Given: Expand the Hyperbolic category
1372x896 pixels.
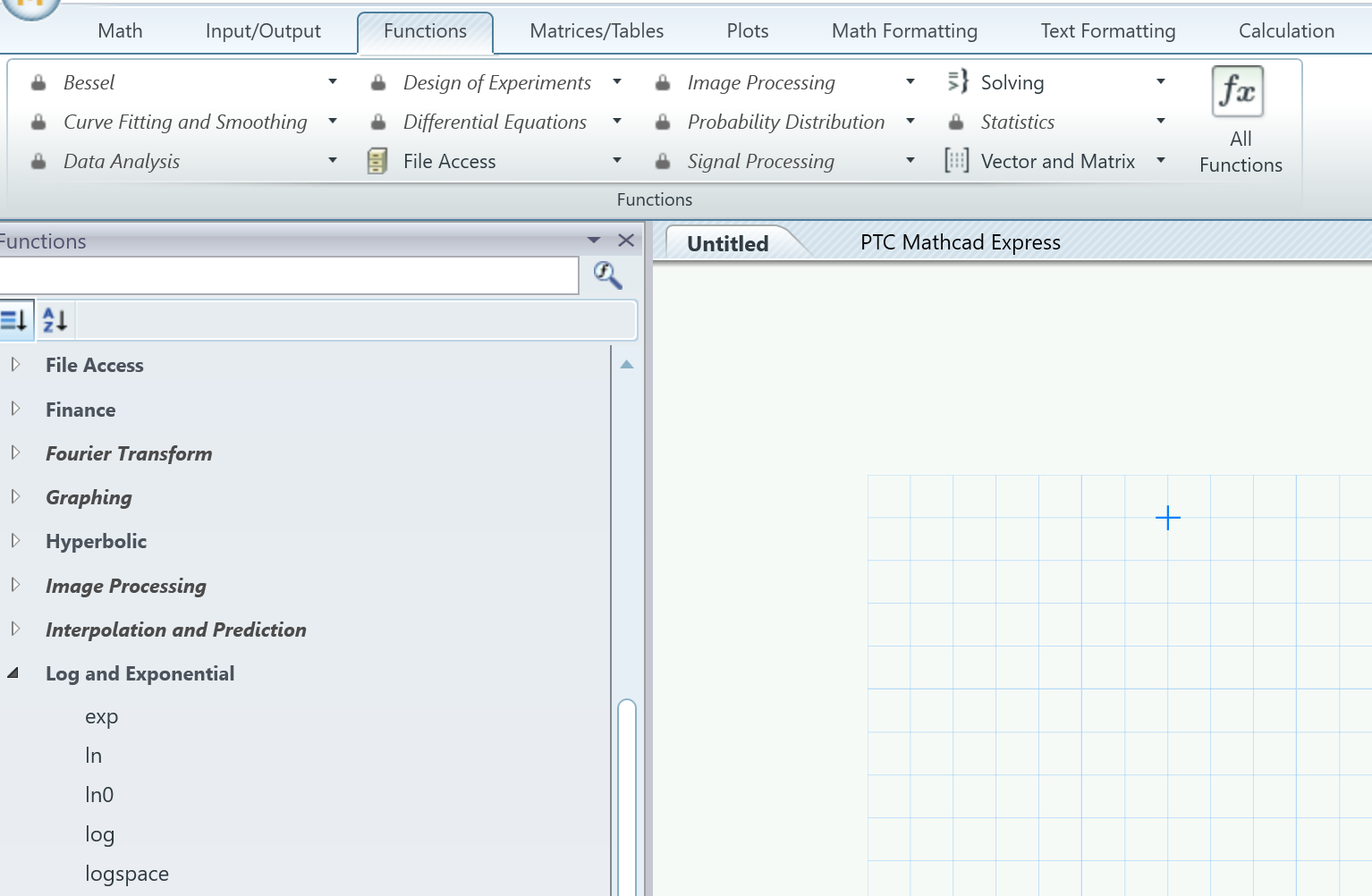Looking at the screenshot, I should [15, 540].
